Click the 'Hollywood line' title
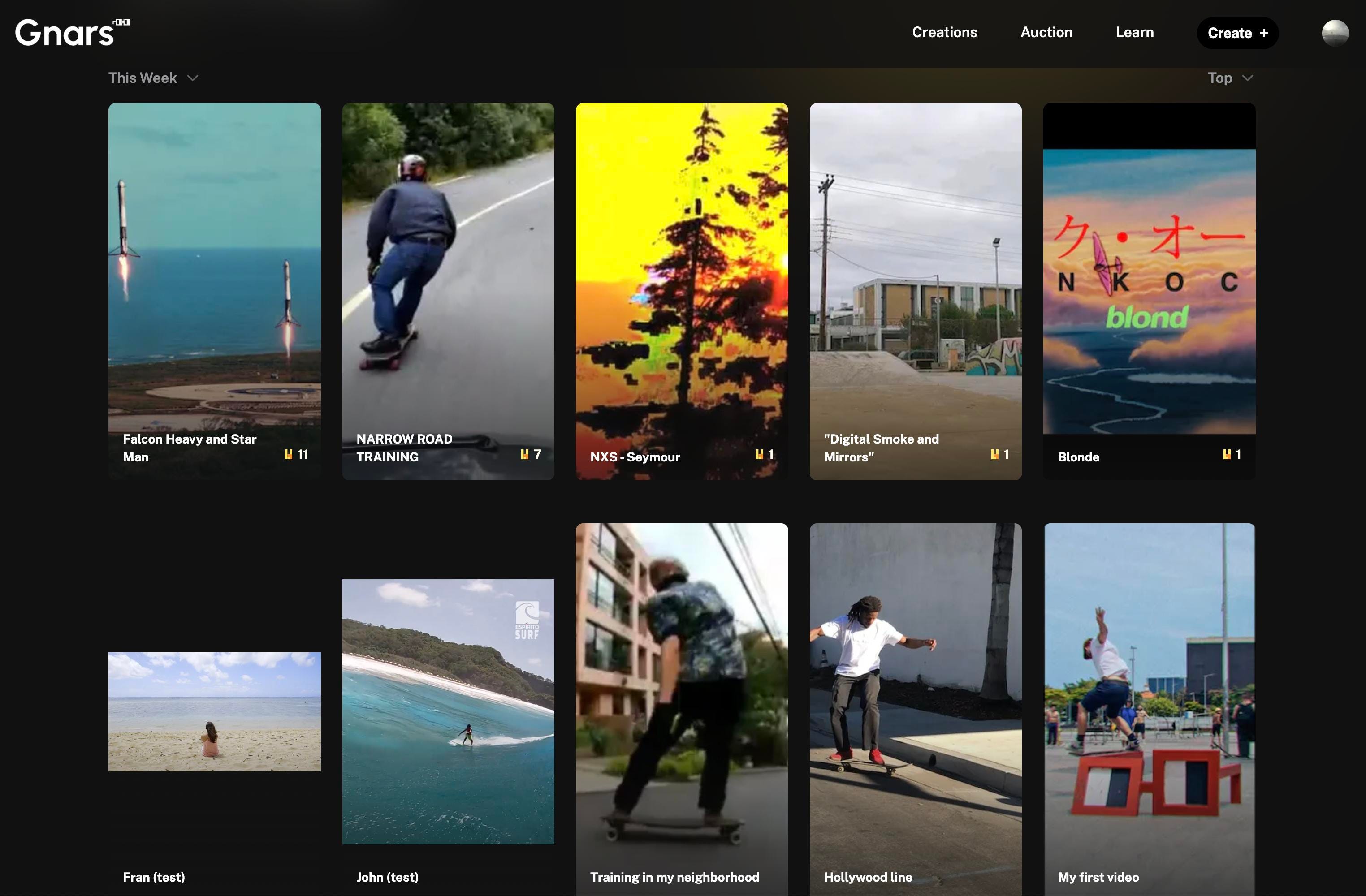The width and height of the screenshot is (1366, 896). coord(868,877)
